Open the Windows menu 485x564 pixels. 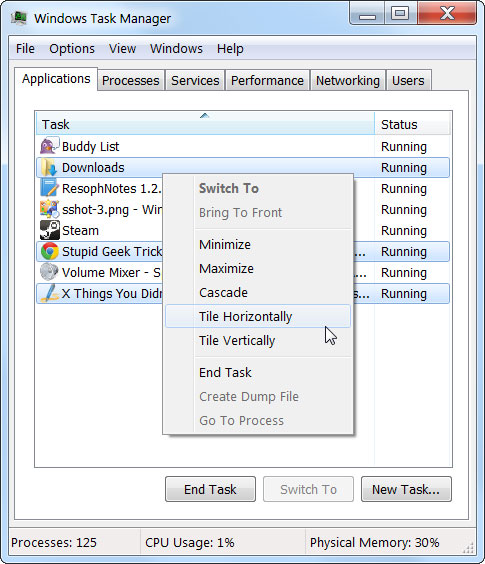coord(176,49)
